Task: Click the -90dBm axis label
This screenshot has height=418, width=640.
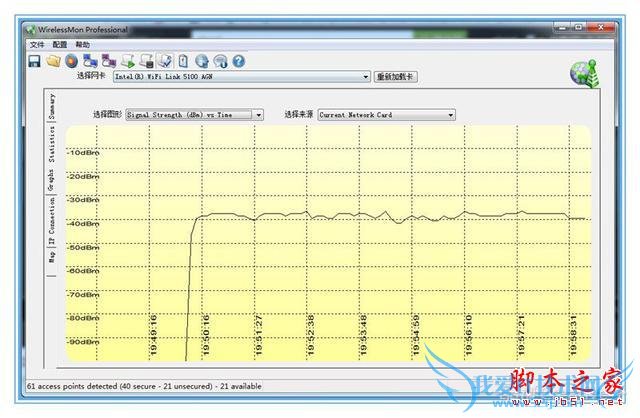Action: click(x=83, y=342)
